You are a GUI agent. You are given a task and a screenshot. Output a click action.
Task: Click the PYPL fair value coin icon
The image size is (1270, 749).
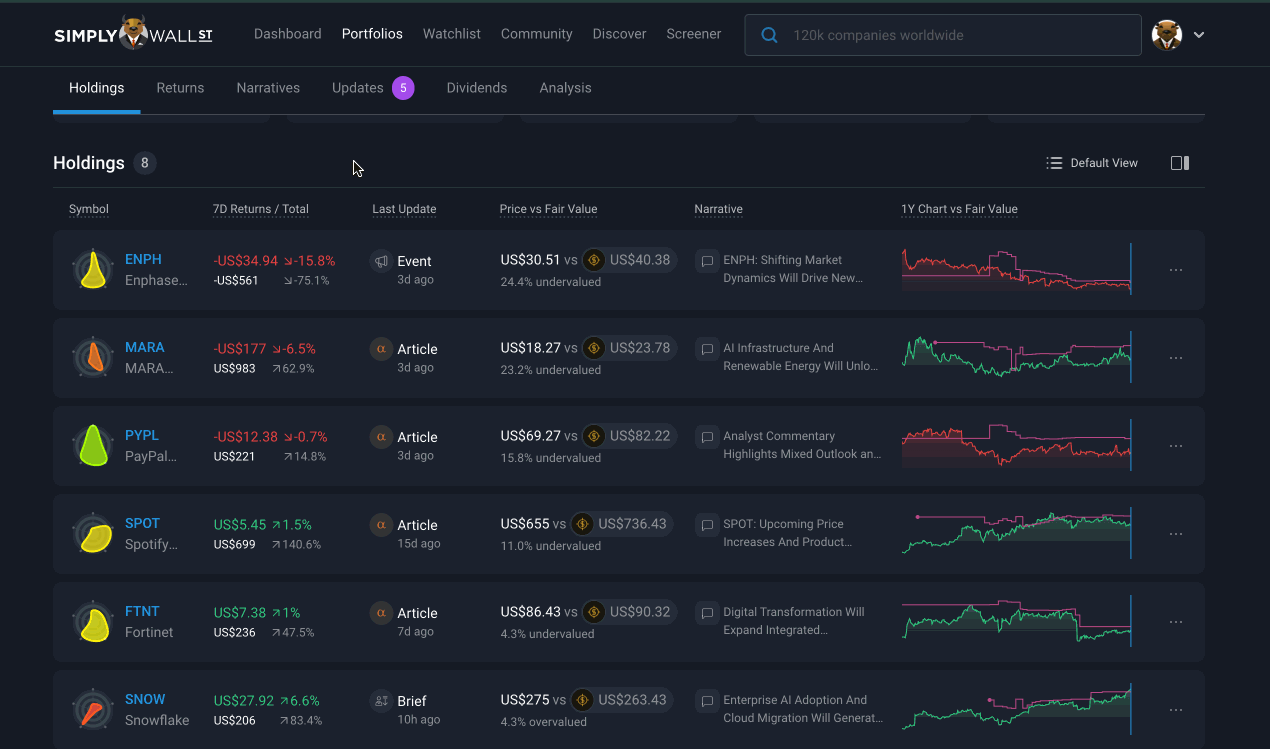click(594, 436)
